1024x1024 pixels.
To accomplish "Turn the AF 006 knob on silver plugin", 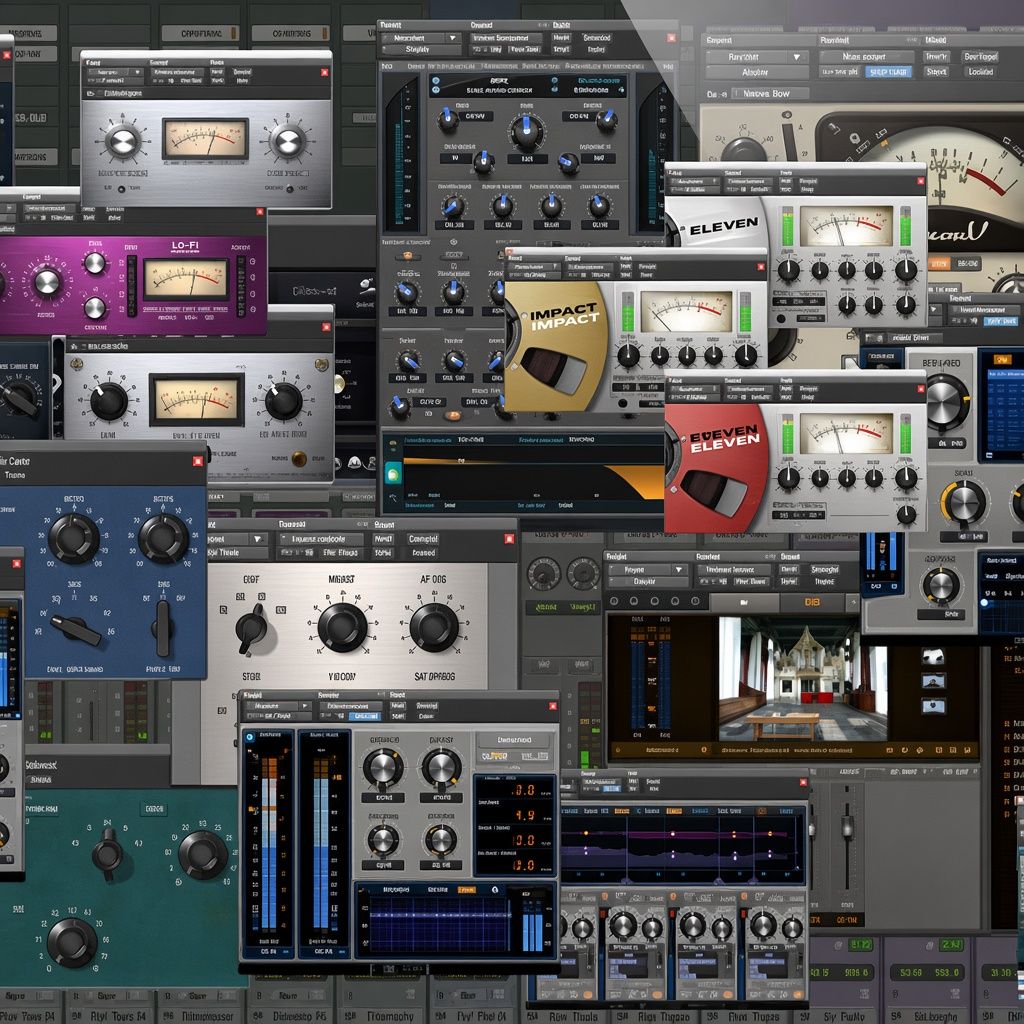I will [x=434, y=627].
